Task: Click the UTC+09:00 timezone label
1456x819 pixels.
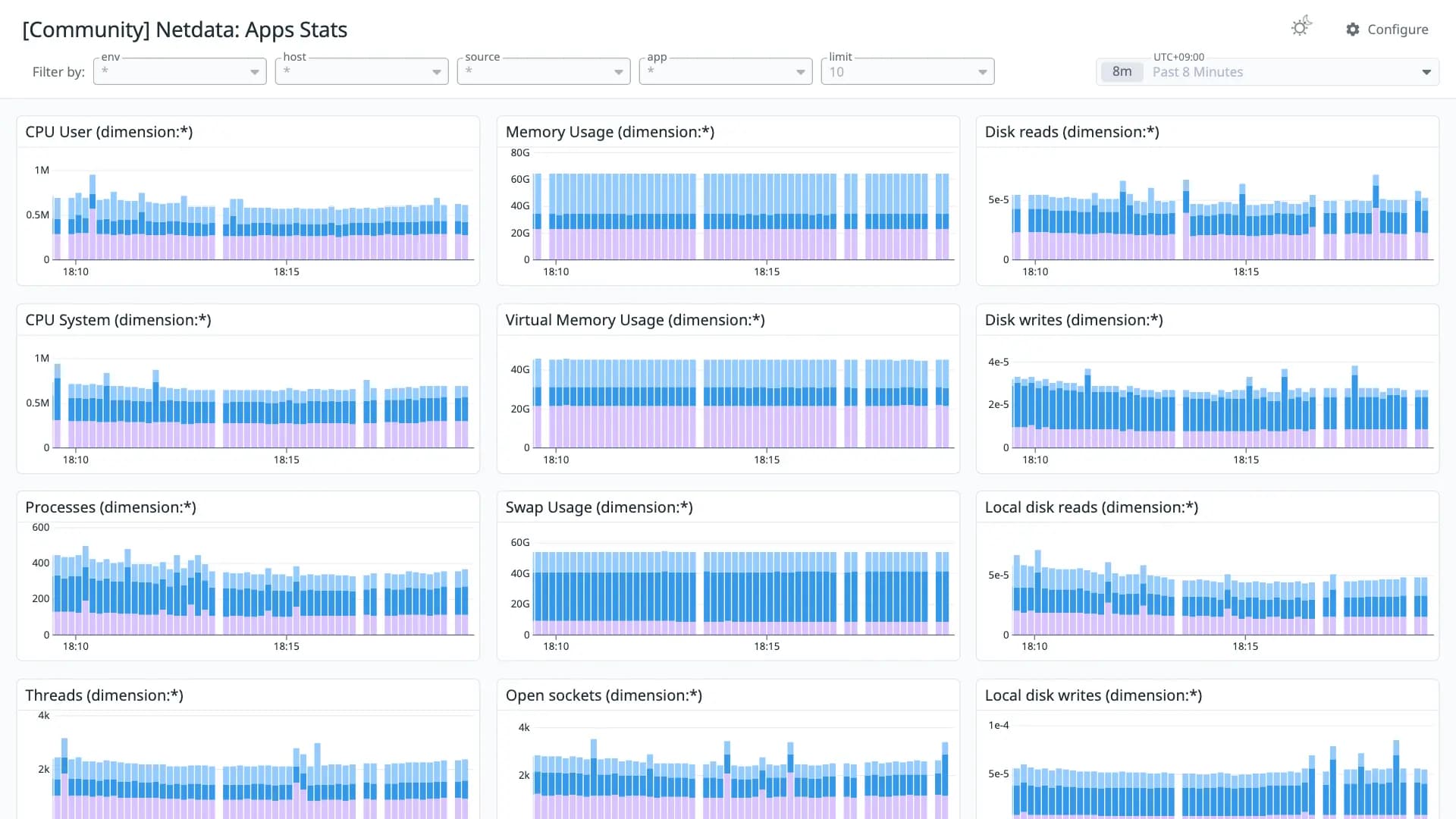Action: 1178,57
